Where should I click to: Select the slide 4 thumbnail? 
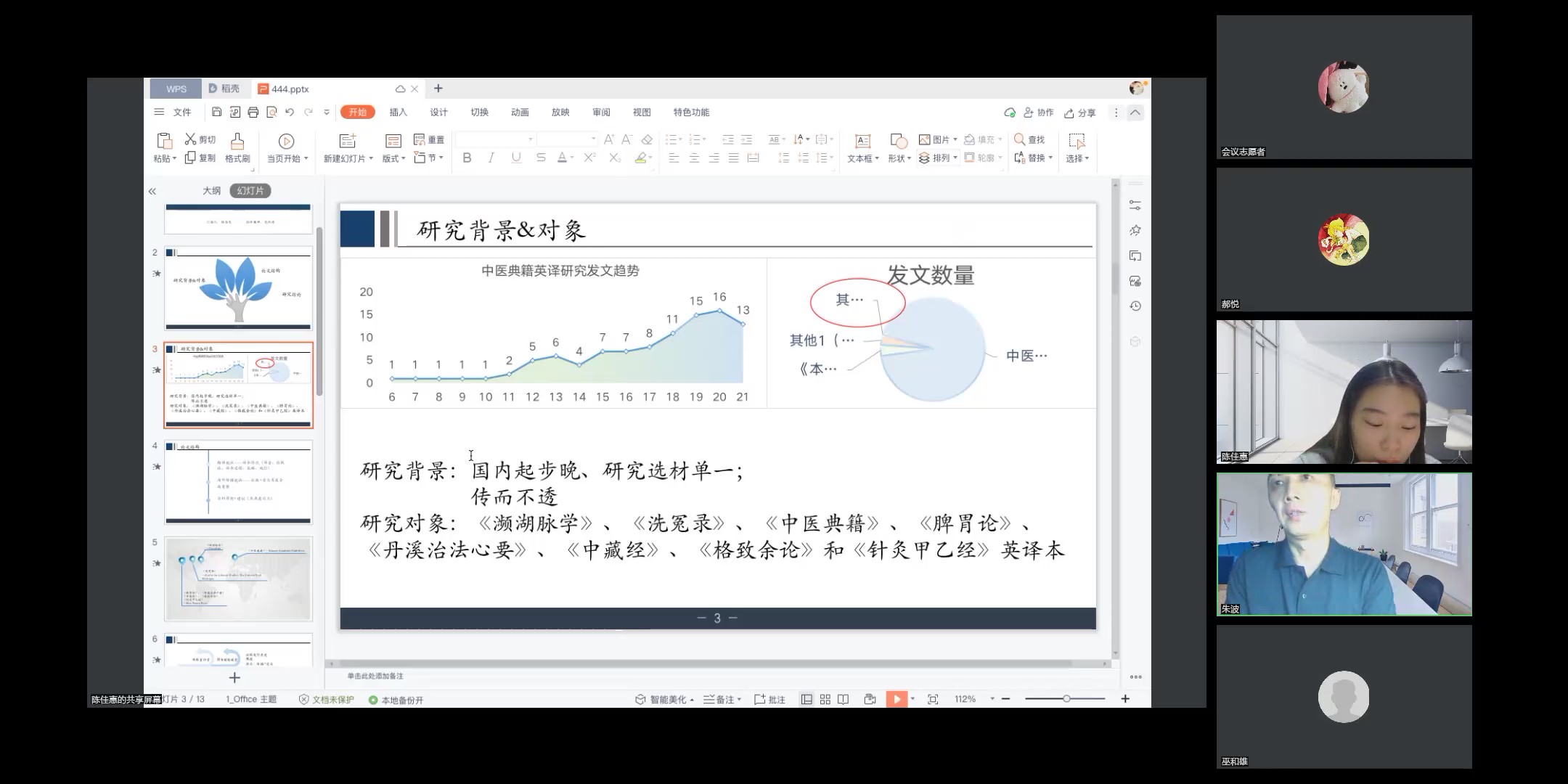(x=238, y=482)
